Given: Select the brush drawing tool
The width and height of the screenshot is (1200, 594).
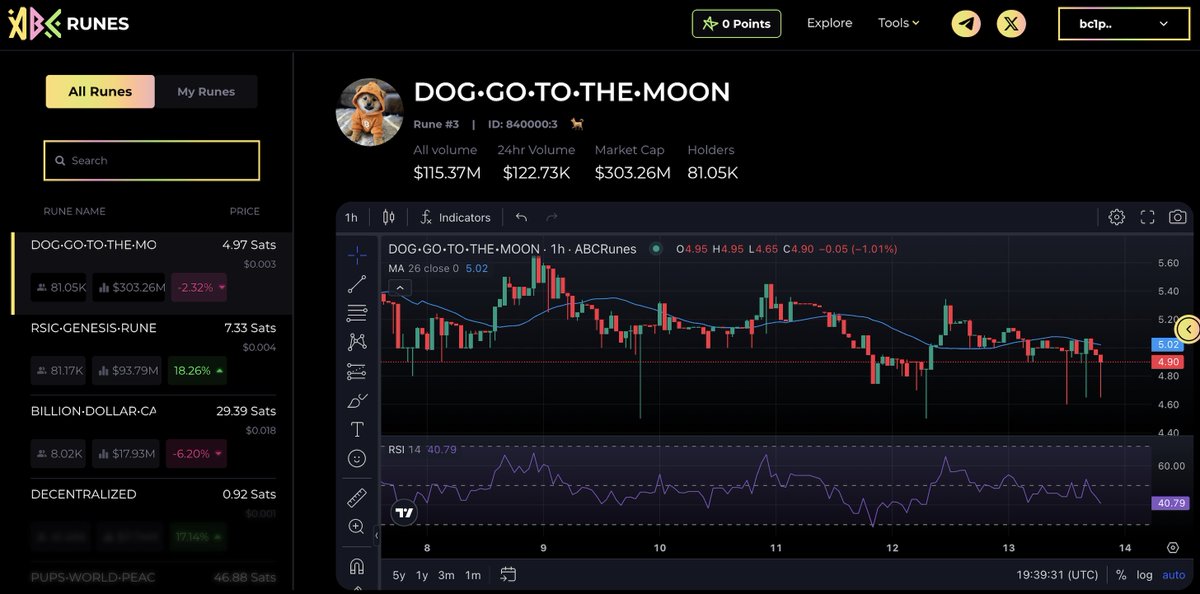Looking at the screenshot, I should pos(357,400).
